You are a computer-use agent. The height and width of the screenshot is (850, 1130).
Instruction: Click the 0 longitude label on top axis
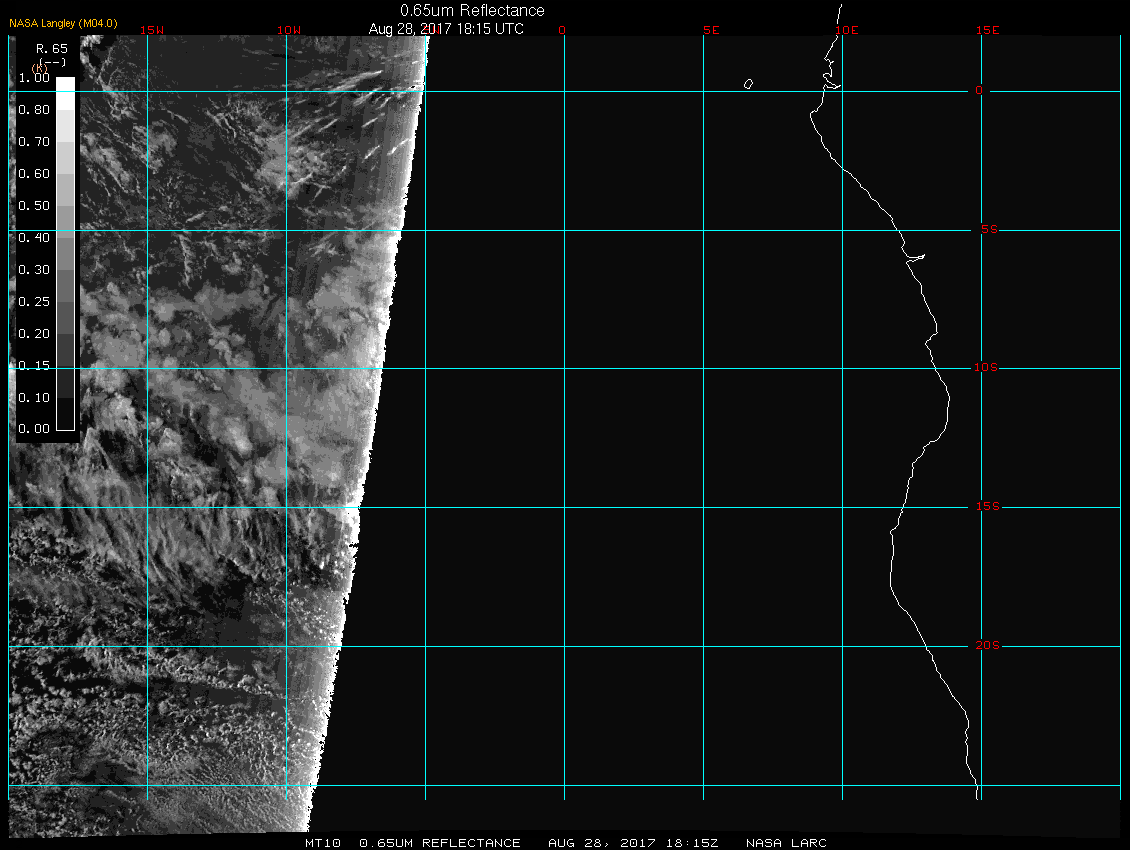click(562, 30)
